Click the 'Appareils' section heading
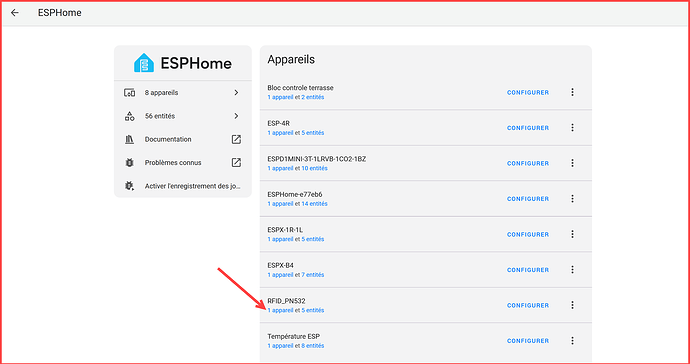This screenshot has width=690, height=364. click(291, 60)
